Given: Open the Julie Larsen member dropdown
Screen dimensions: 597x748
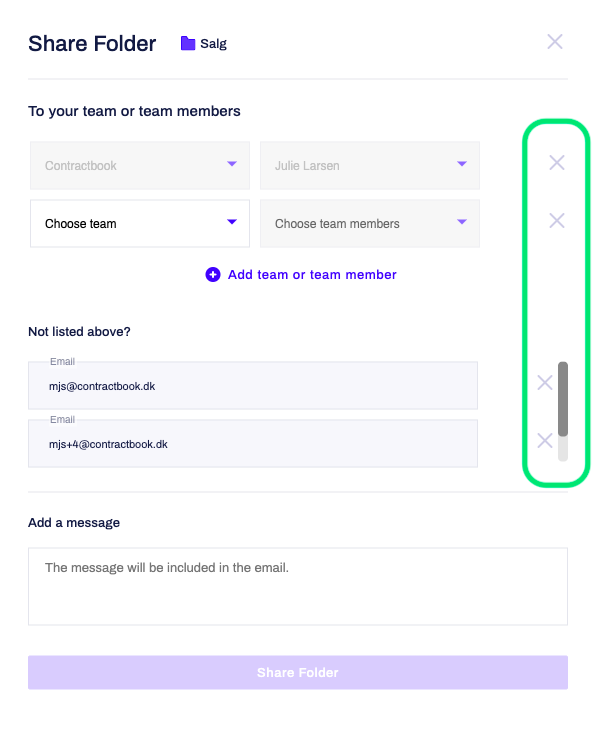Looking at the screenshot, I should 370,166.
